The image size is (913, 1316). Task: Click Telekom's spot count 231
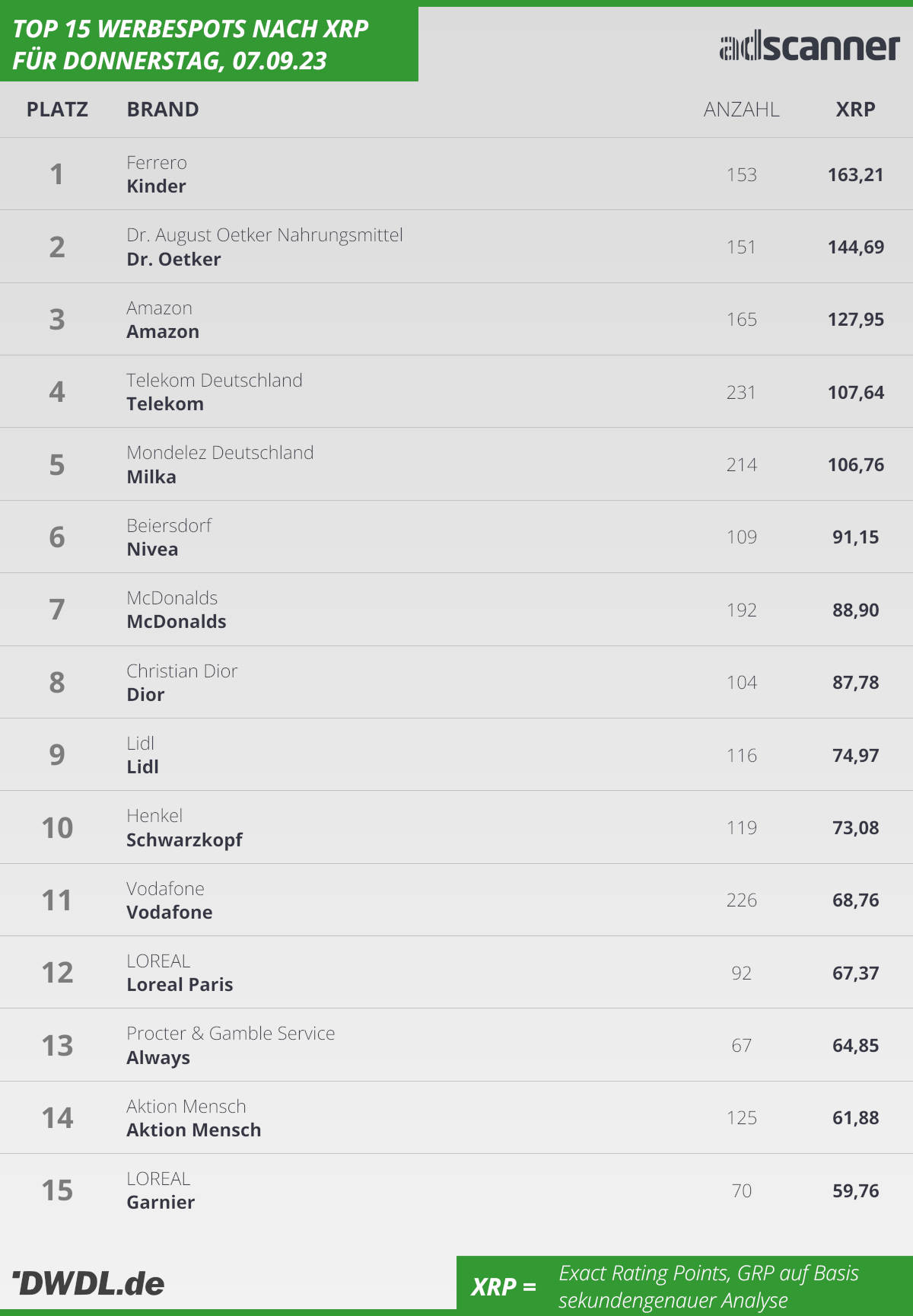pos(741,392)
